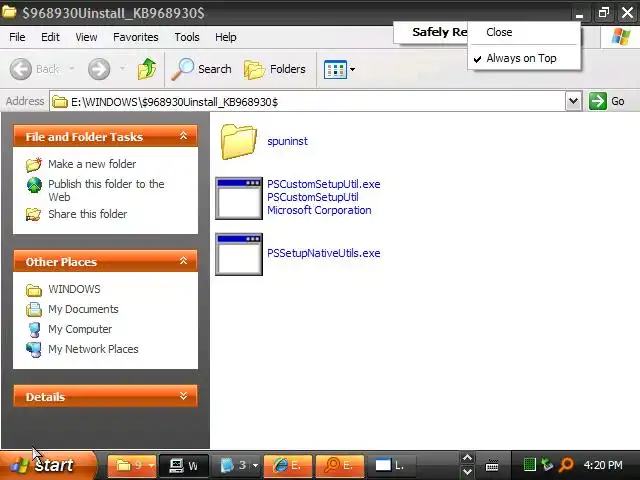The height and width of the screenshot is (480, 640).
Task: Click the Share this folder icon
Action: coord(33,214)
